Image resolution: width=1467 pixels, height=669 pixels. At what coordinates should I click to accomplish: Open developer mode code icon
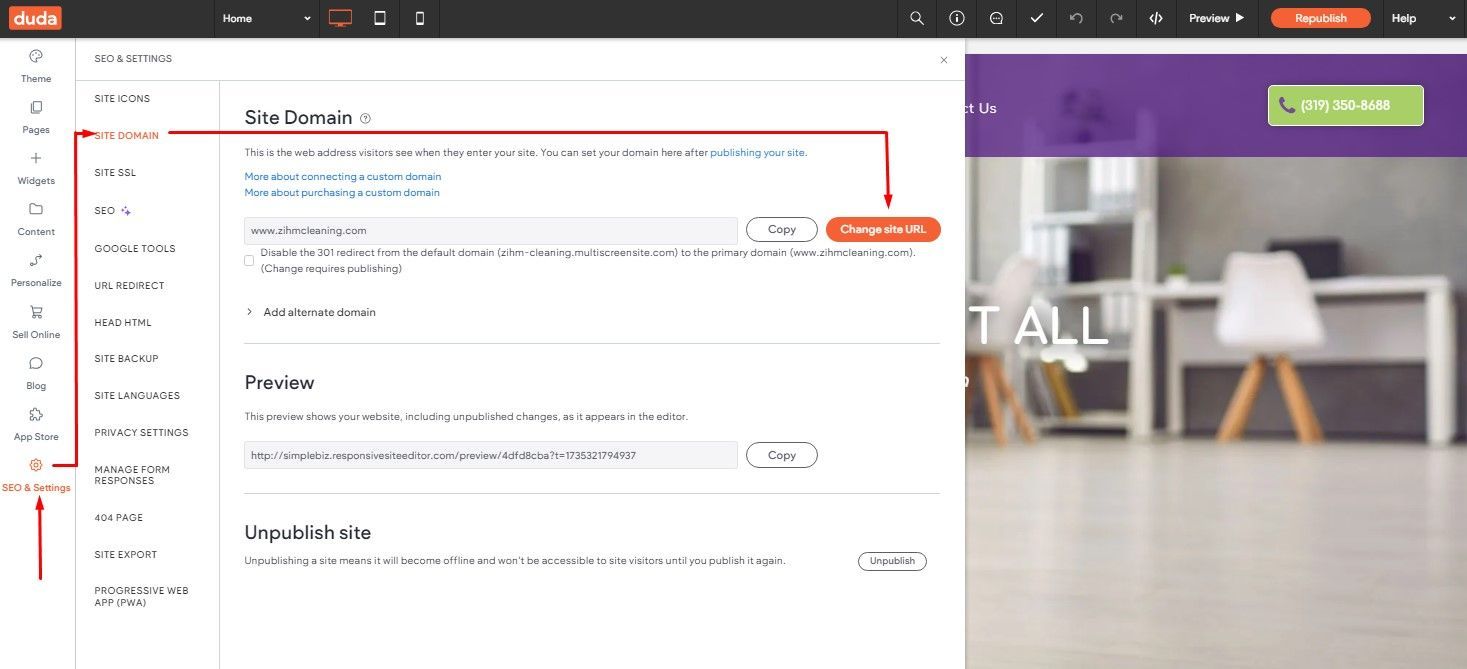pos(1156,18)
